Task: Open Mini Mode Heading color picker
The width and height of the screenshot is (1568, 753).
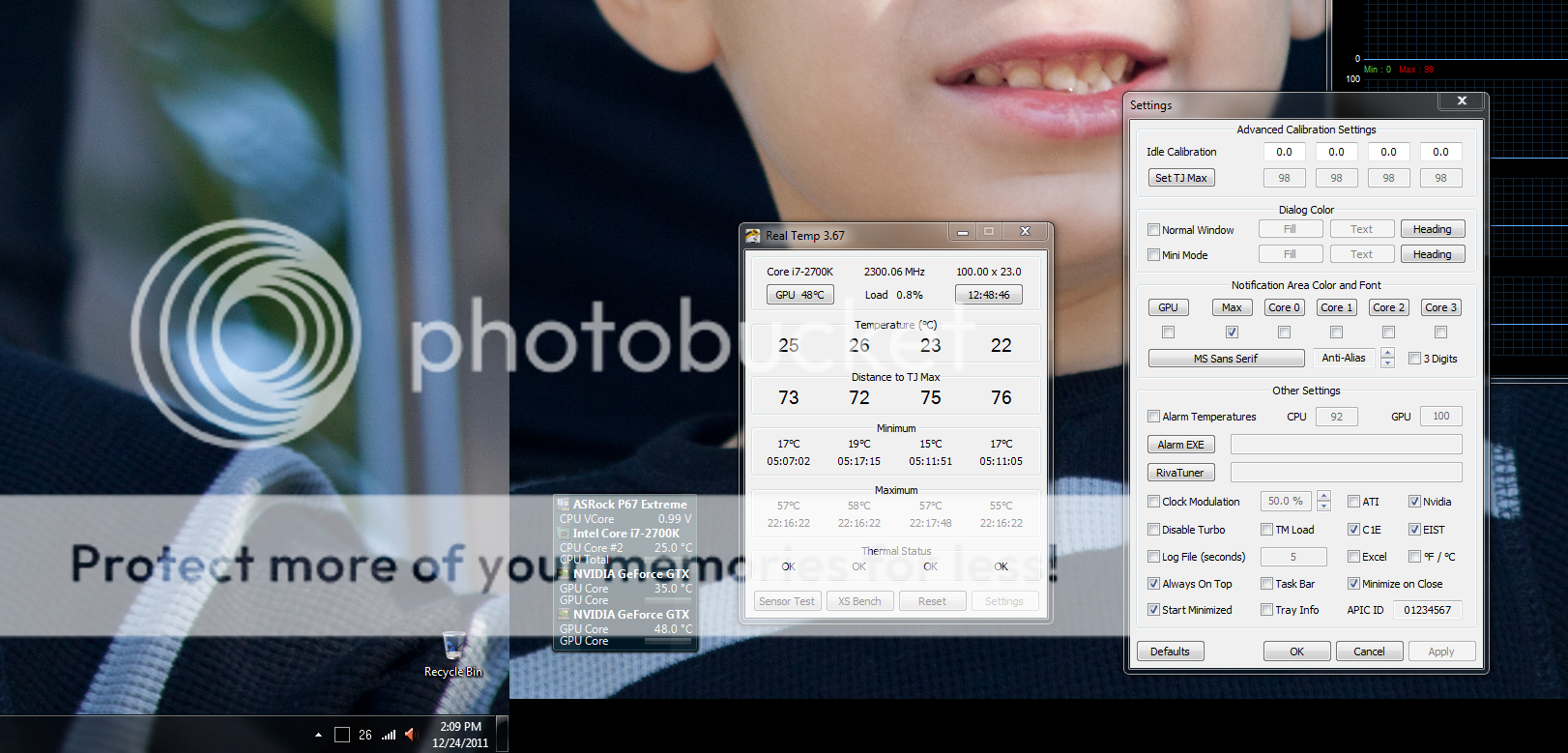Action: tap(1433, 254)
